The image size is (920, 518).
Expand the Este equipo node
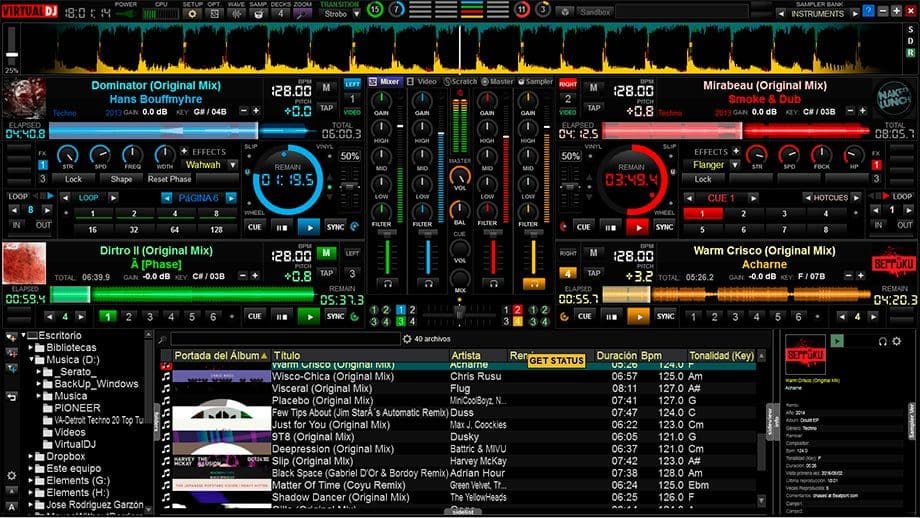tap(31, 468)
